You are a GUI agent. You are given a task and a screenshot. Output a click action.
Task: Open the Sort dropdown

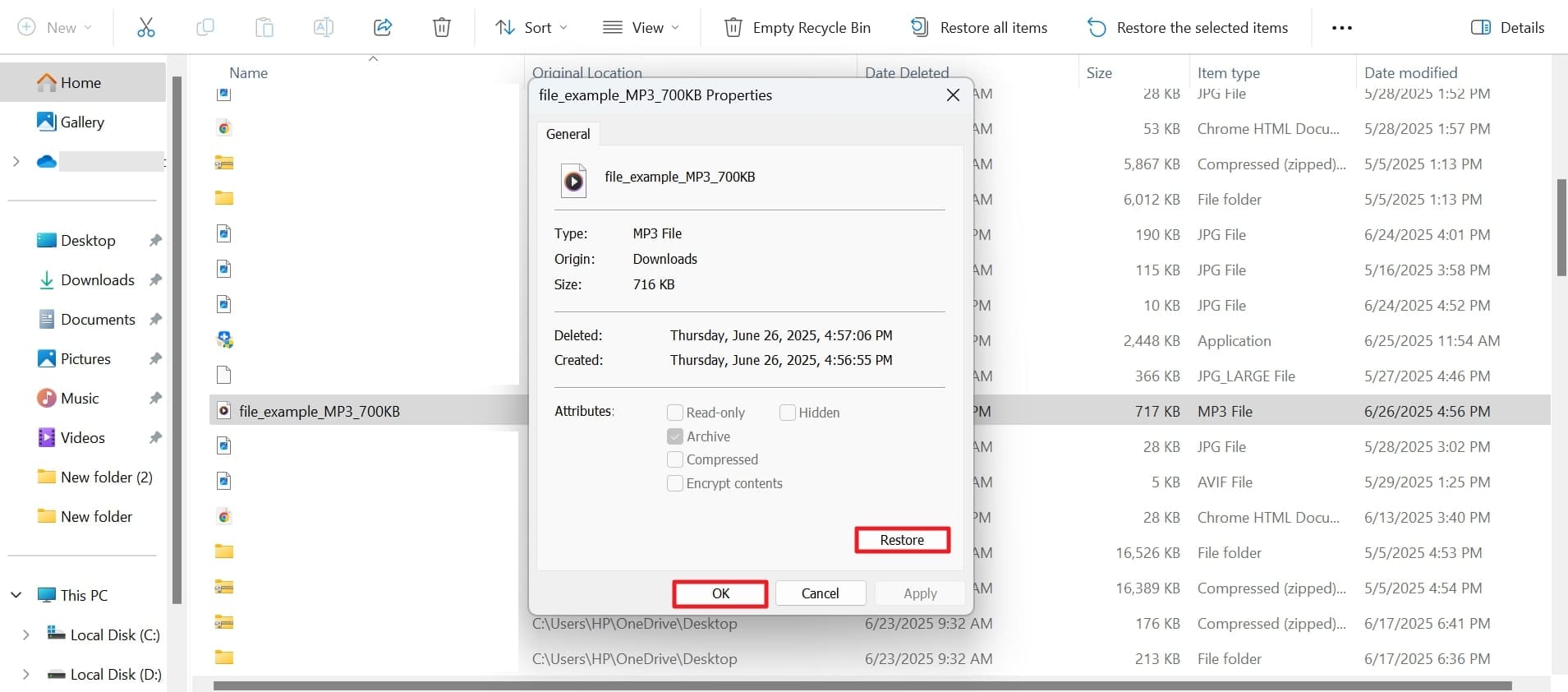(531, 27)
